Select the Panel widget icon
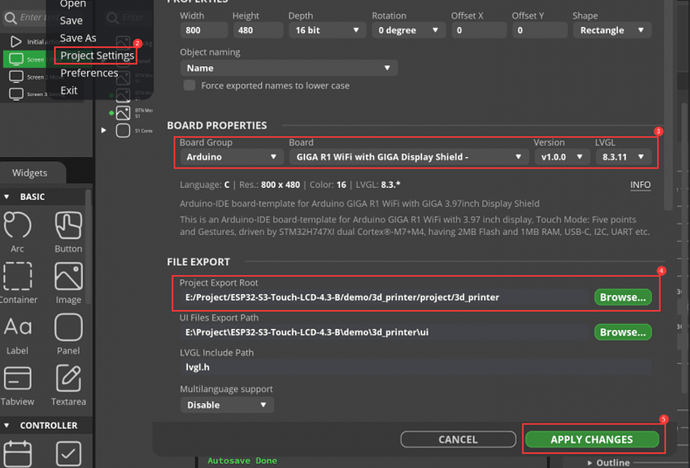Viewport: 690px width, 468px height. pos(68,328)
